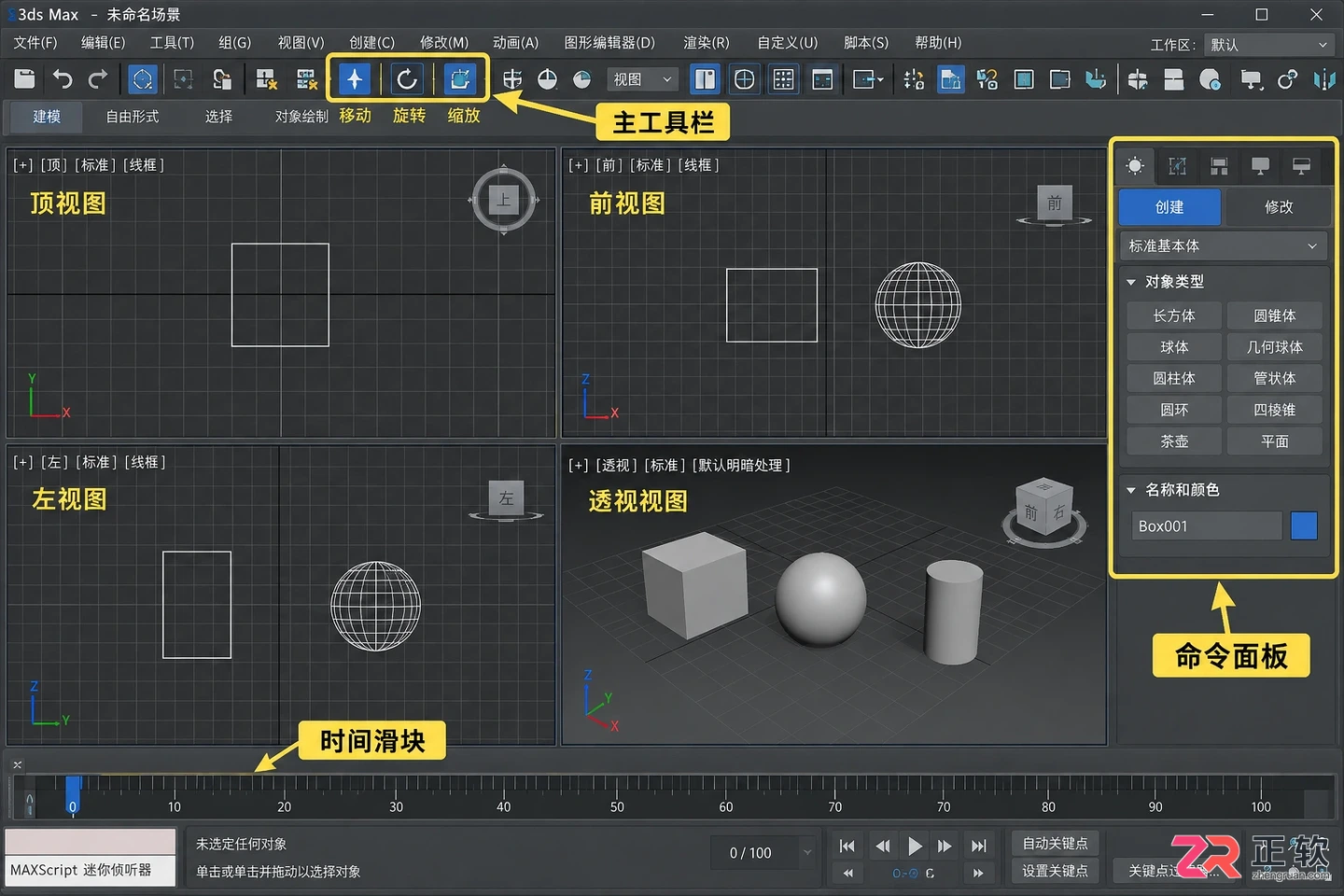
Task: Click the left viewport ViewCube 左 face
Action: coord(506,497)
